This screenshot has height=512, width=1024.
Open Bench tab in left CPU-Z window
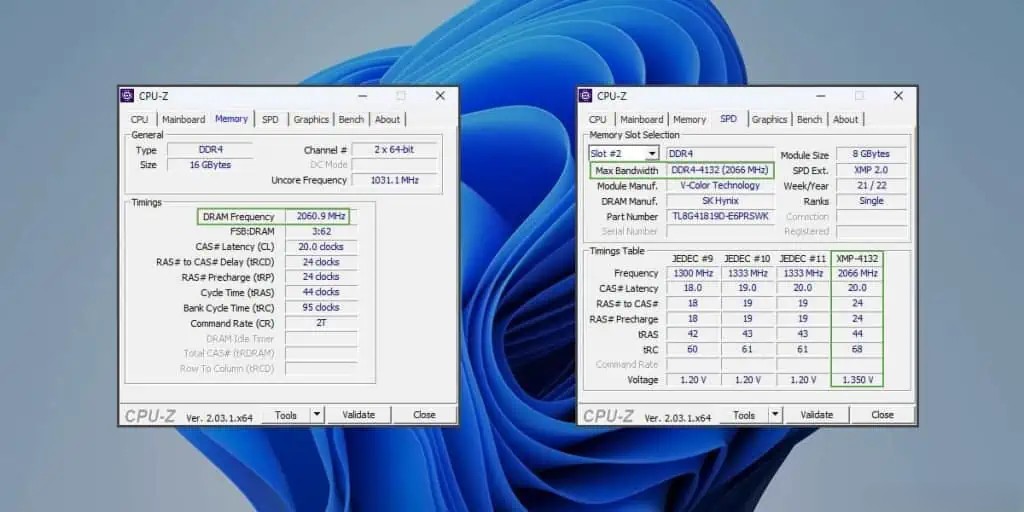pos(351,120)
